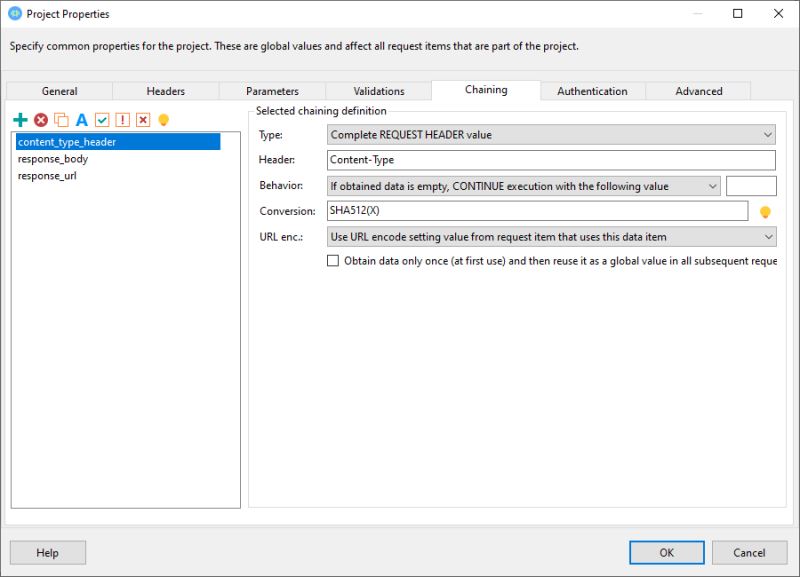The image size is (800, 577).
Task: Select content_type_header in the list
Action: click(118, 142)
